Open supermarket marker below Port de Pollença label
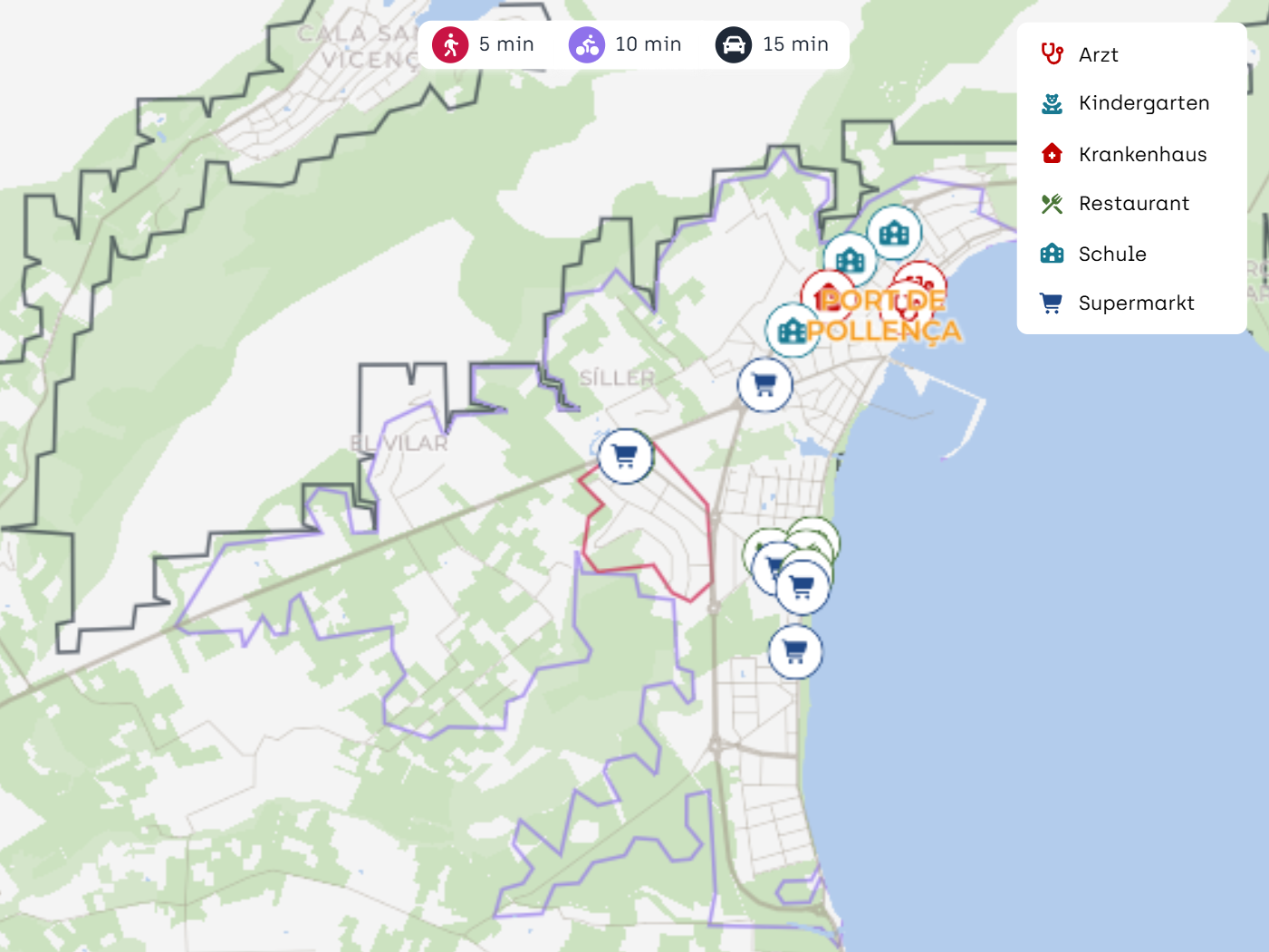The width and height of the screenshot is (1269, 952). coord(764,385)
